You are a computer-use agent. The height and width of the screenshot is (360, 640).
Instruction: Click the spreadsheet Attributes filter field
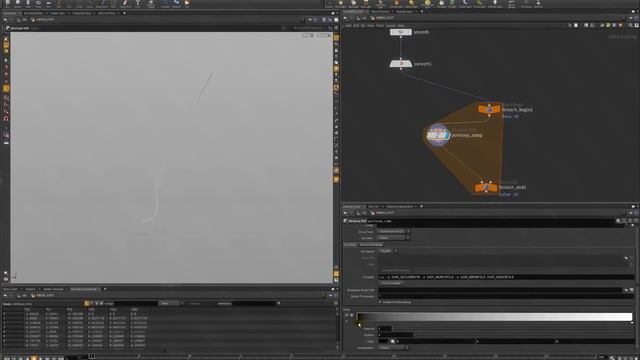253,303
